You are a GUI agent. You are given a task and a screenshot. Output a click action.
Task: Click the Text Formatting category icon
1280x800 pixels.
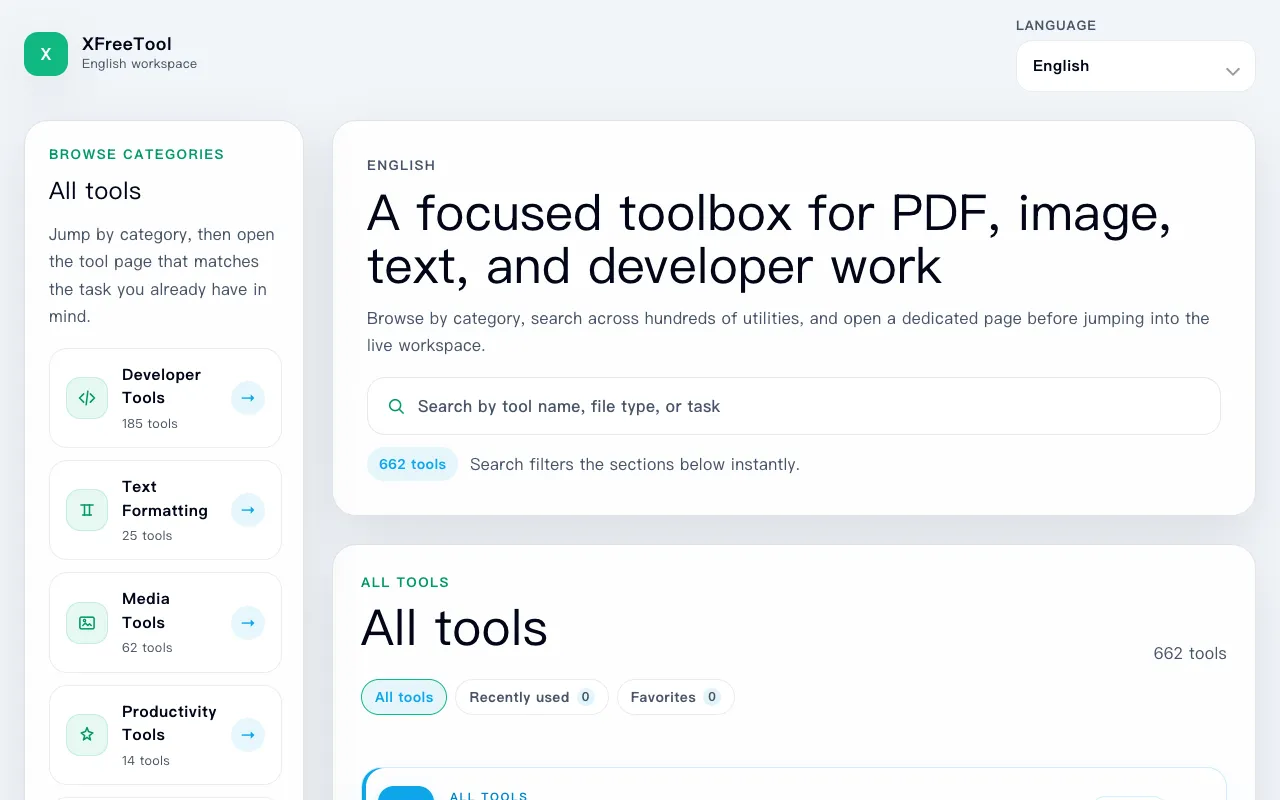pos(87,510)
